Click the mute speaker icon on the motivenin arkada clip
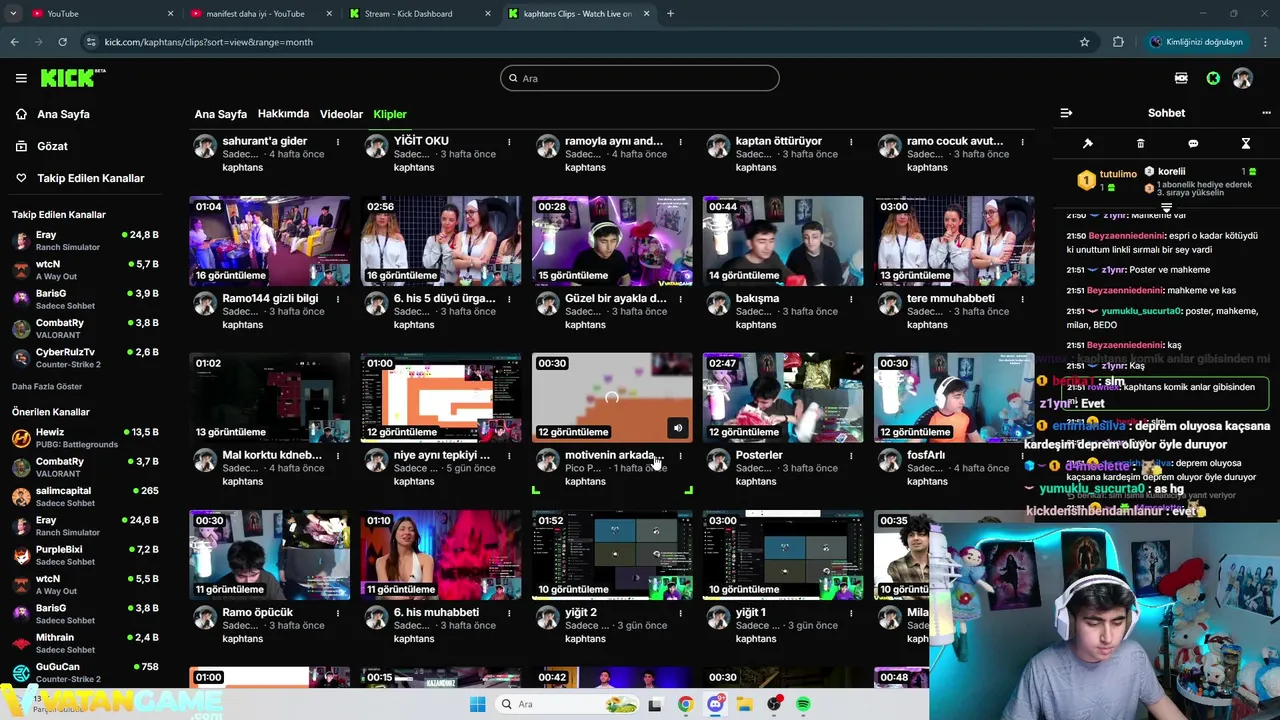 click(678, 428)
